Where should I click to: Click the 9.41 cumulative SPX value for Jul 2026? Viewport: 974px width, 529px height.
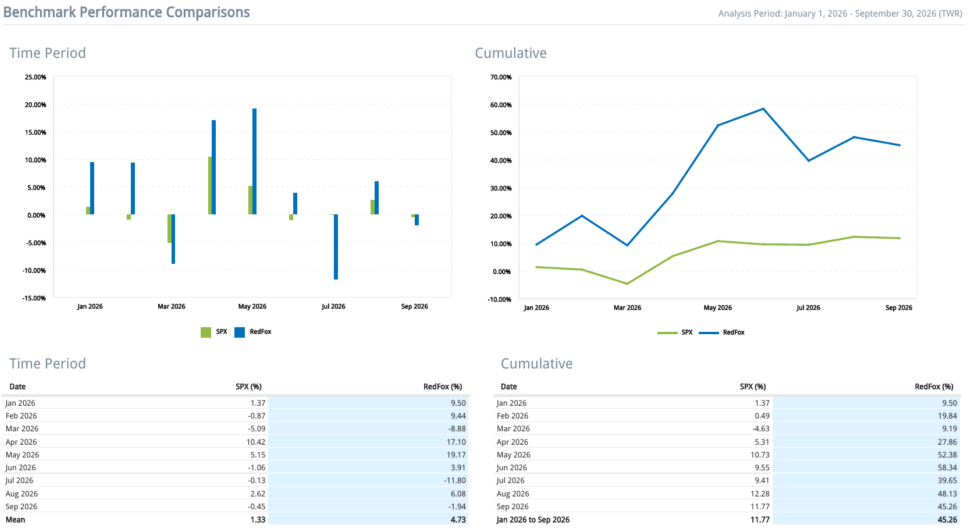click(762, 481)
